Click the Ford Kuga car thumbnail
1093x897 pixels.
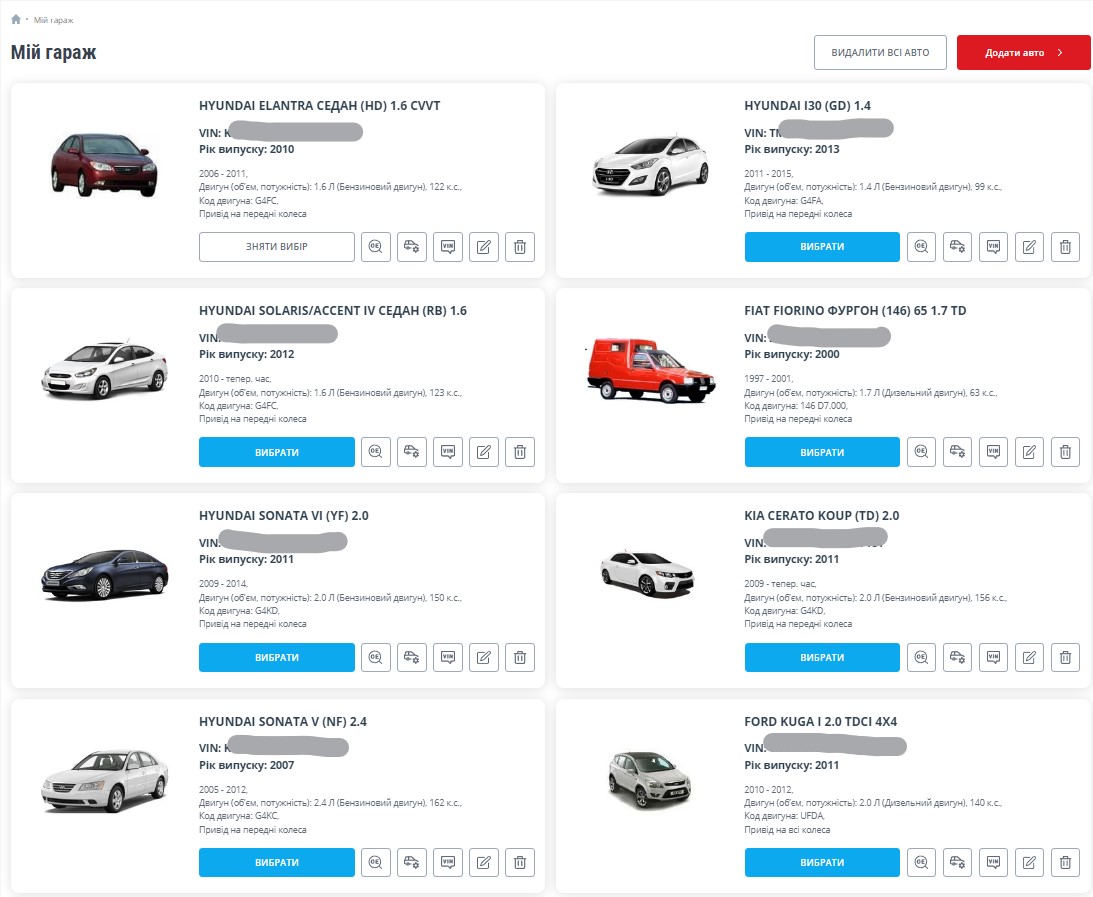(x=649, y=782)
